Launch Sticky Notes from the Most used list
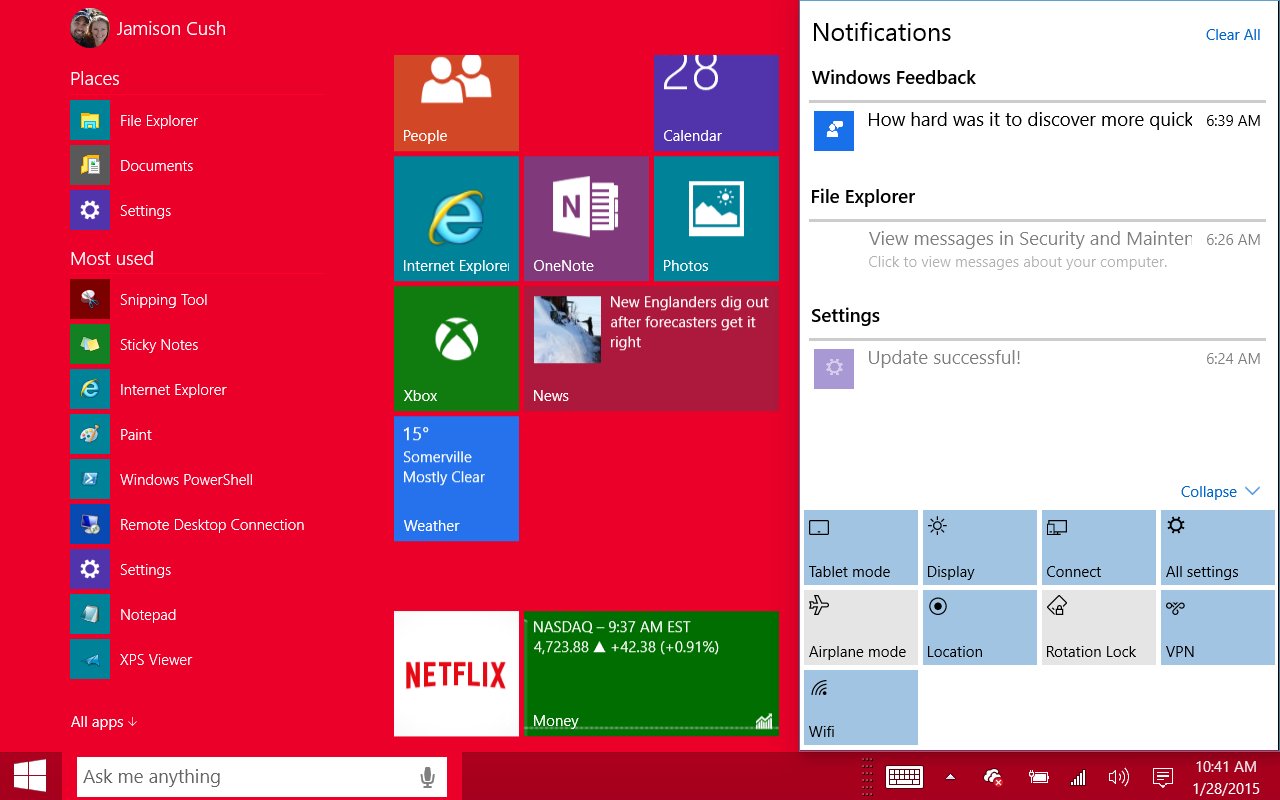 click(x=198, y=345)
